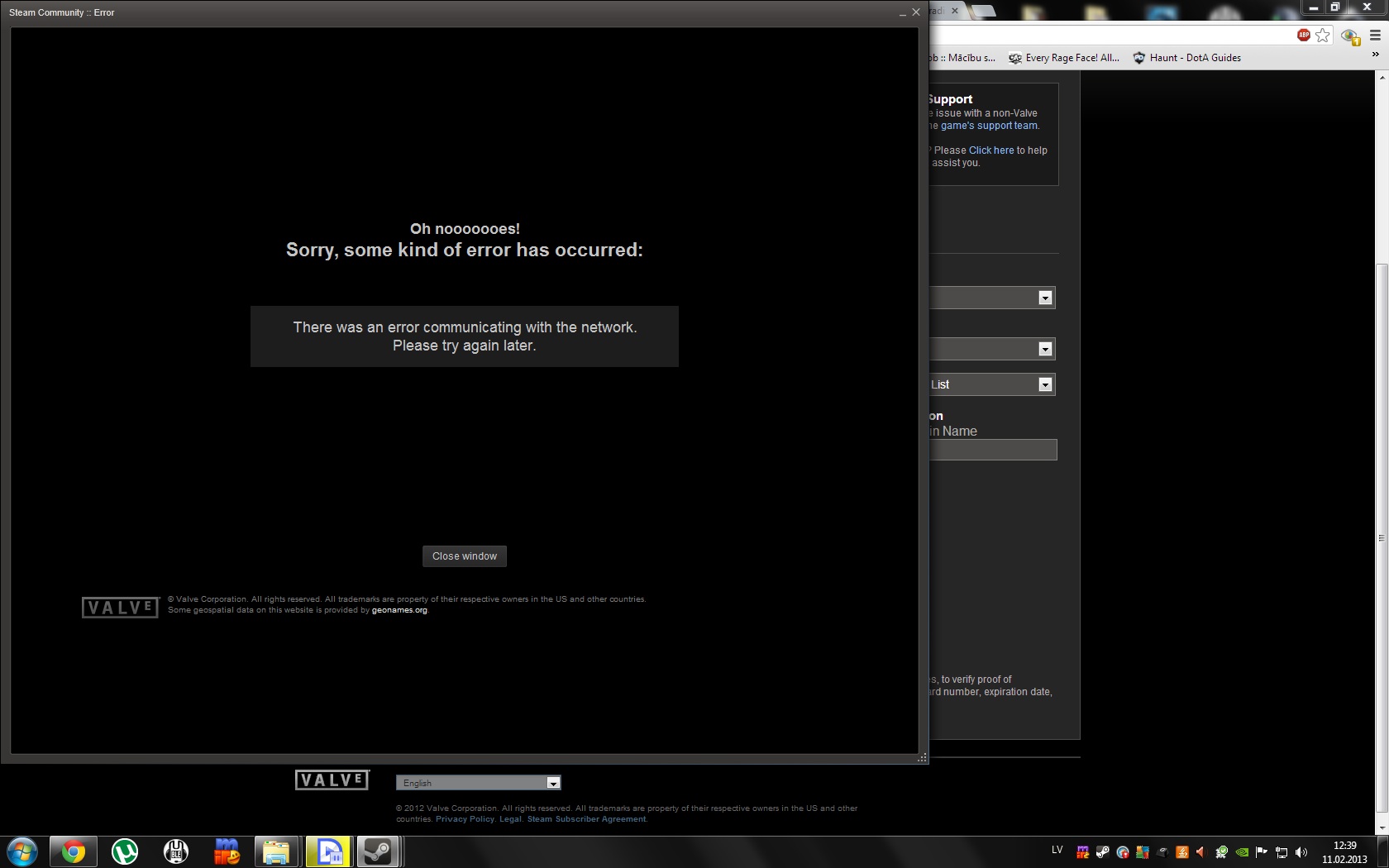Launch mIRC from the taskbar
Image resolution: width=1389 pixels, height=868 pixels.
click(227, 851)
